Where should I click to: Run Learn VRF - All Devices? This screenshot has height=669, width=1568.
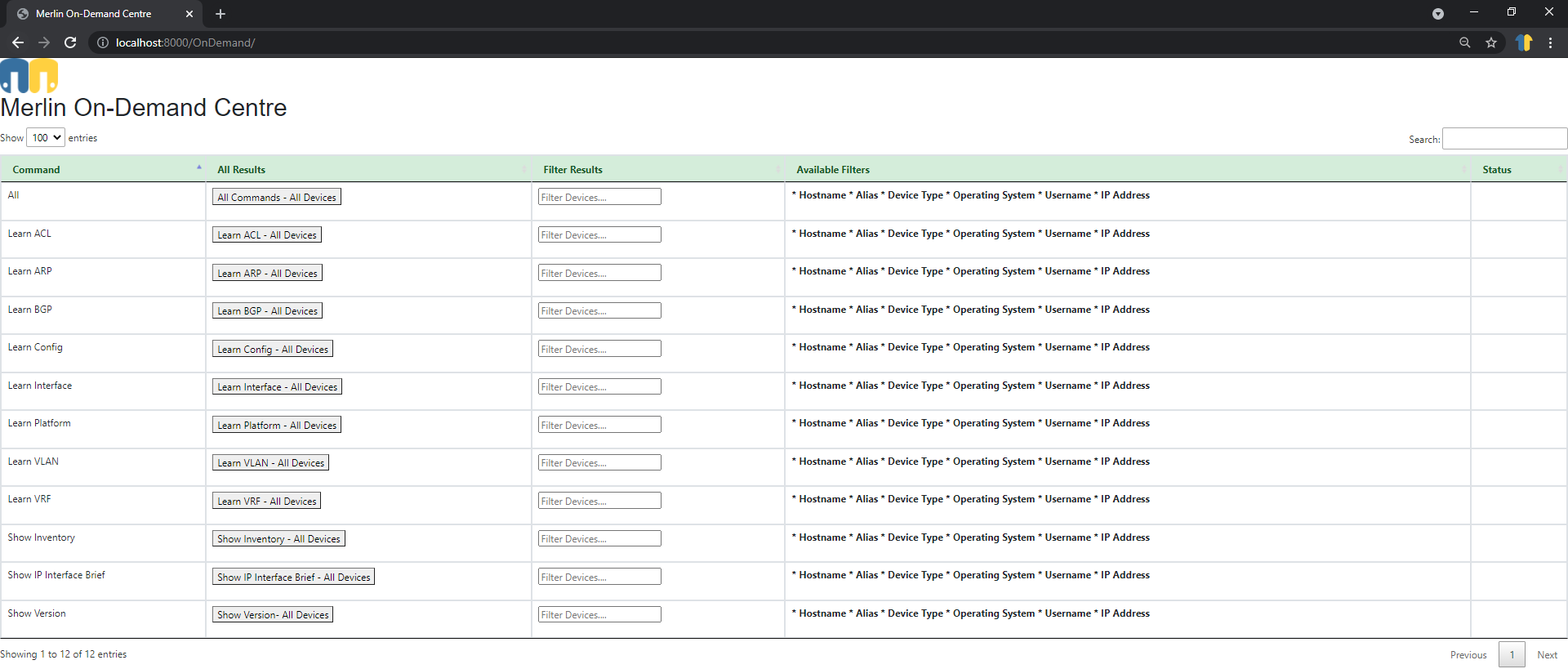[x=267, y=501]
